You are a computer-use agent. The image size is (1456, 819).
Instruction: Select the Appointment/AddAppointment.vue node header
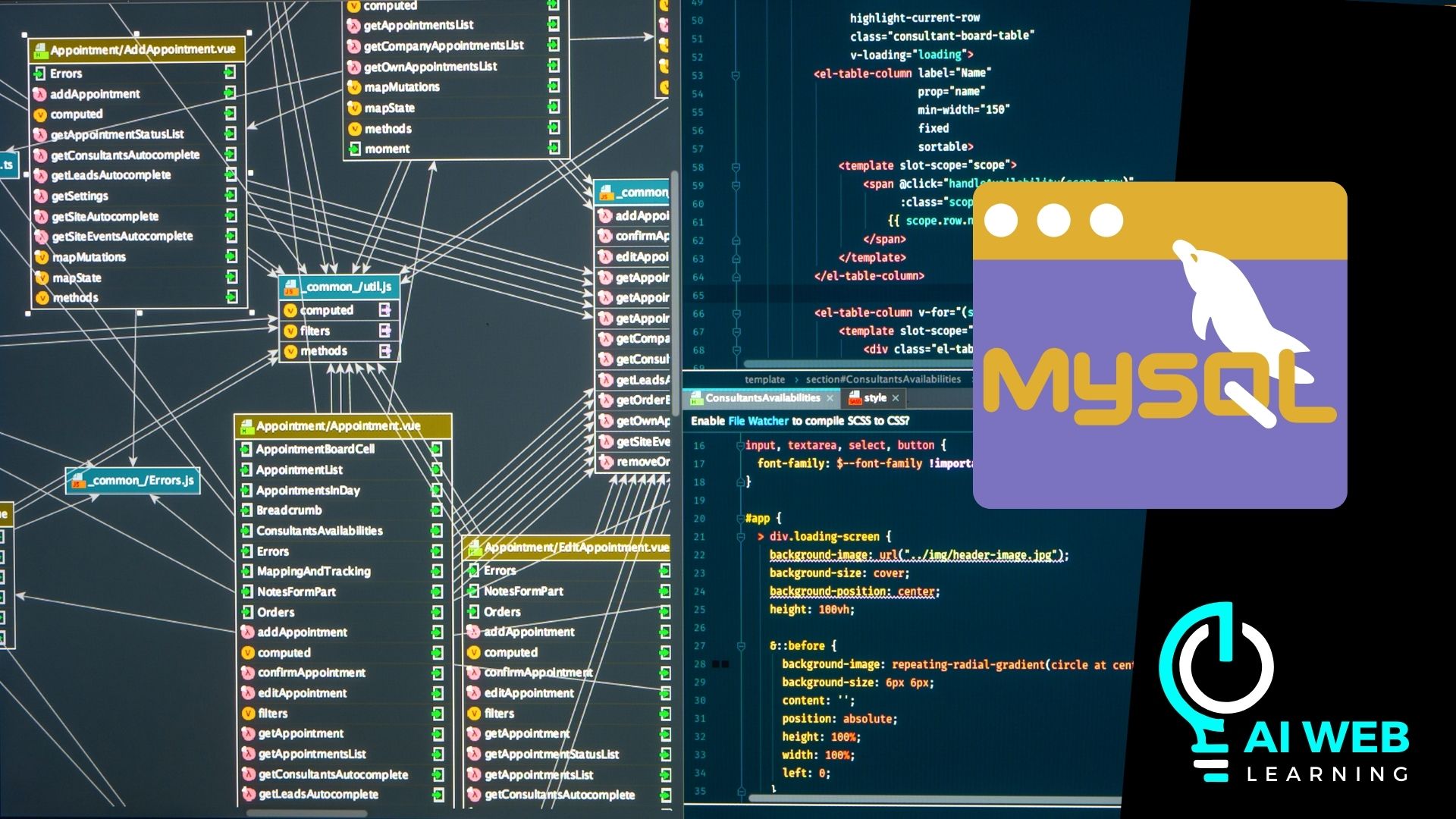click(x=137, y=50)
